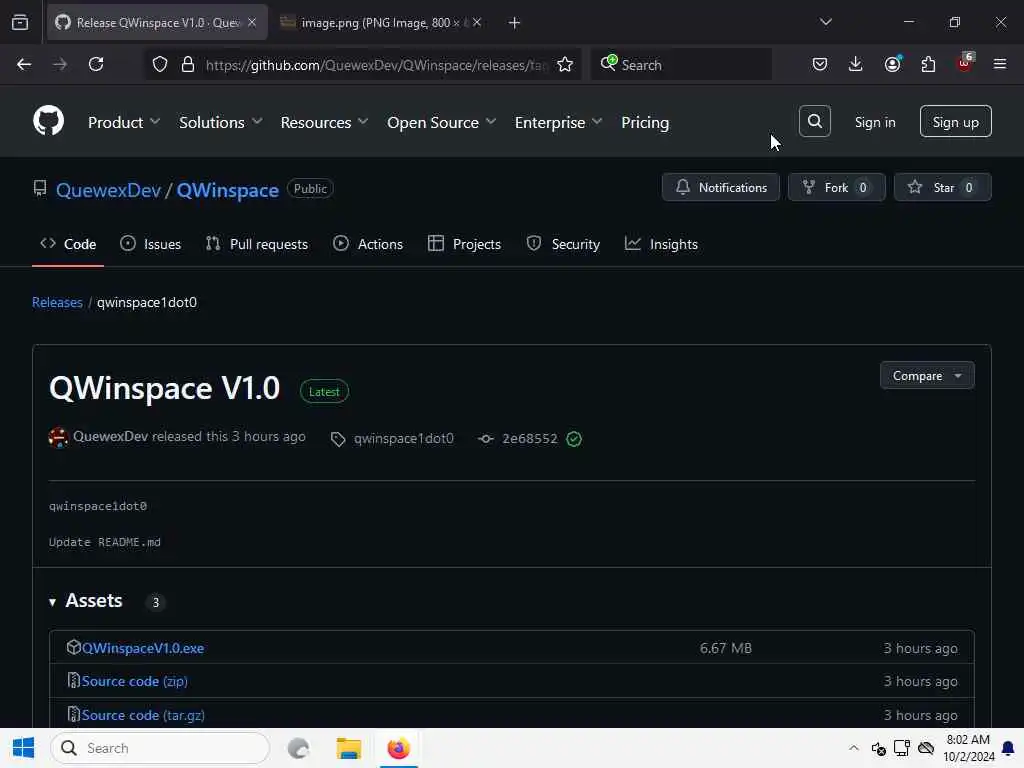This screenshot has height=768, width=1024.
Task: Click the Sign up button
Action: click(x=955, y=121)
